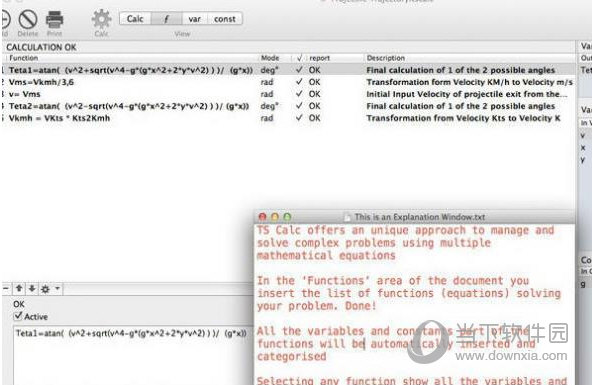Click the Delete toolbar icon
The image size is (592, 385).
pos(28,19)
